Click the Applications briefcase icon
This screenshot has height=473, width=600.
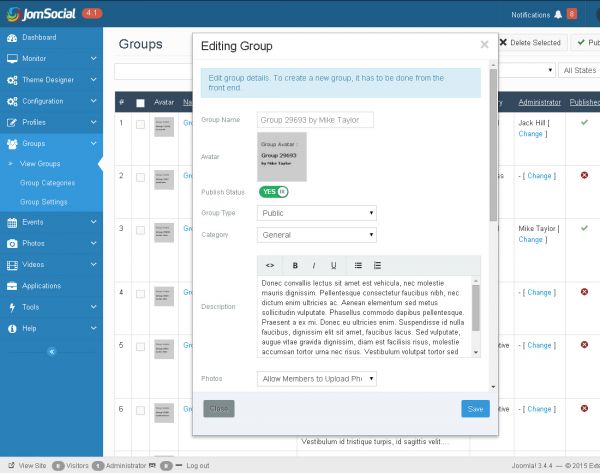coord(12,286)
